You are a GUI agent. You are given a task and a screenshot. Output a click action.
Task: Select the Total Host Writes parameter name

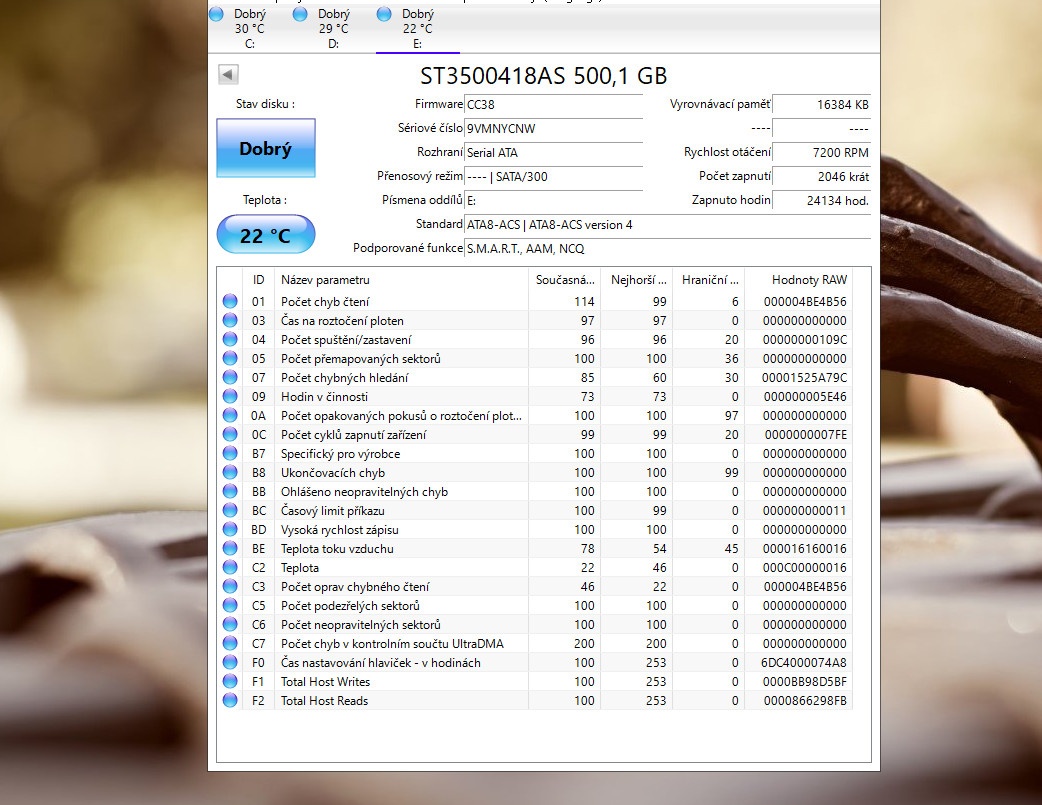325,682
